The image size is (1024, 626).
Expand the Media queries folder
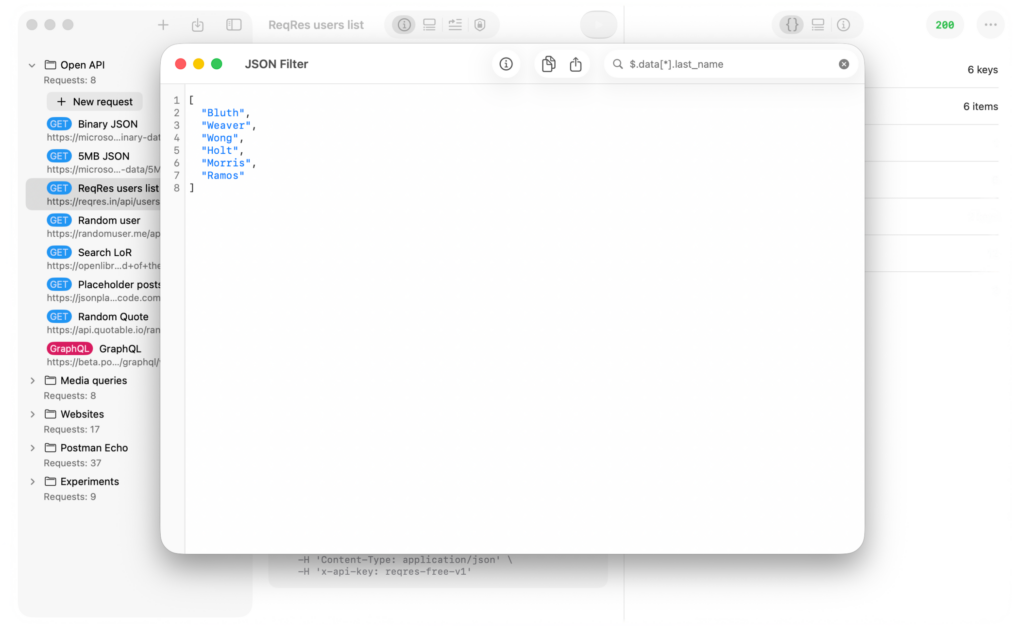click(32, 381)
